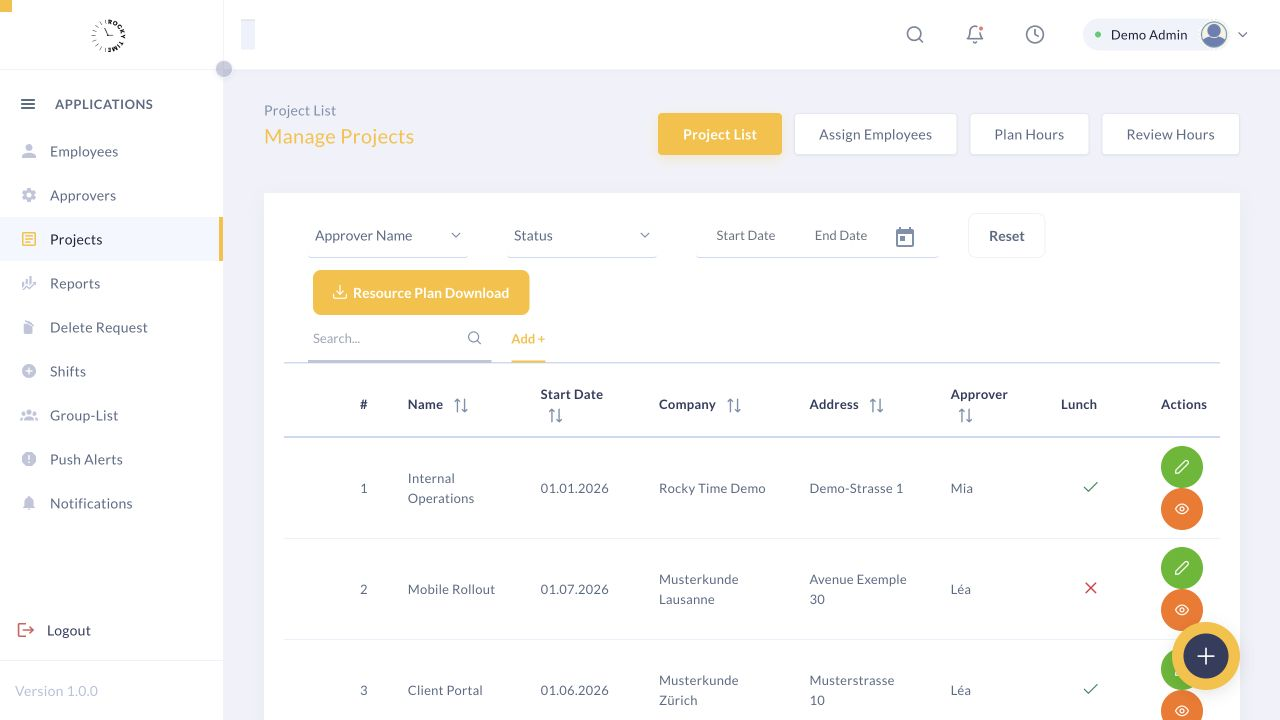Click the Add + link
Screen dimensions: 1280x720
tap(528, 338)
